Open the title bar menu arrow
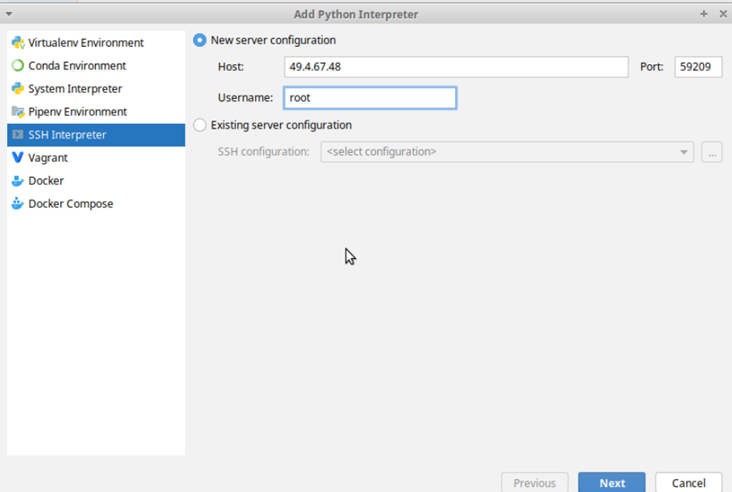Image resolution: width=732 pixels, height=492 pixels. [x=8, y=14]
